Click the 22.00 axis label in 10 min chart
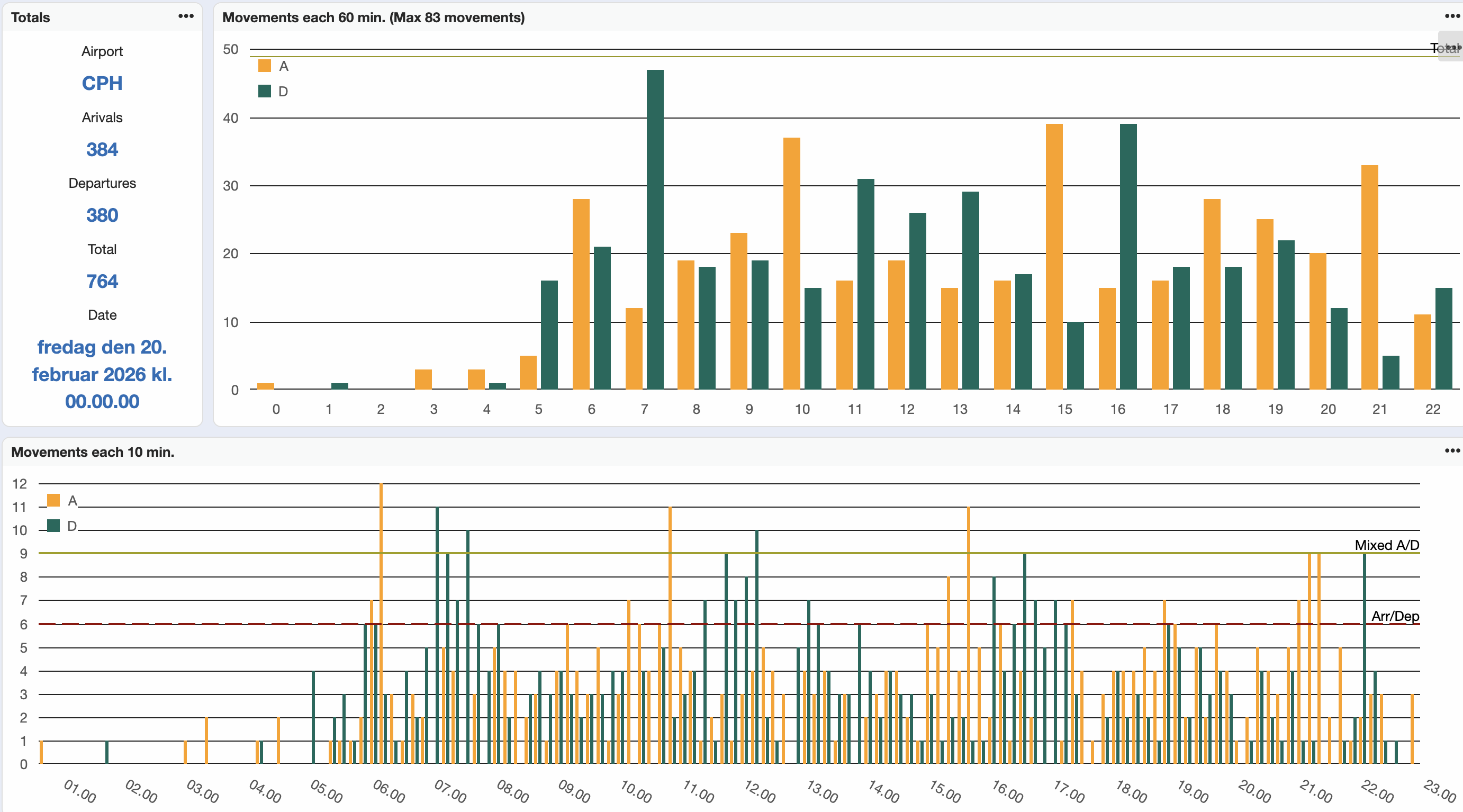The width and height of the screenshot is (1463, 812). 1378,791
